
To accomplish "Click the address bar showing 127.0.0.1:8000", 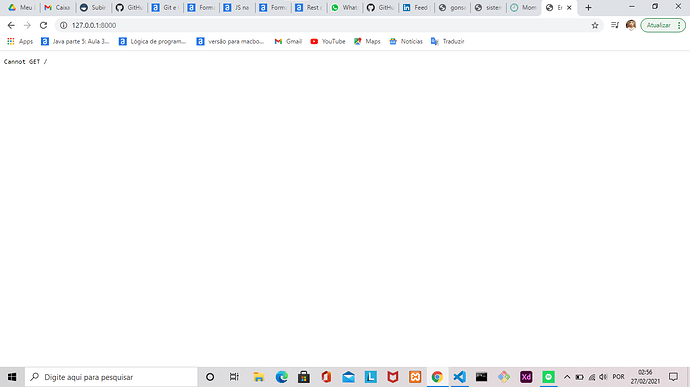I will (326, 26).
